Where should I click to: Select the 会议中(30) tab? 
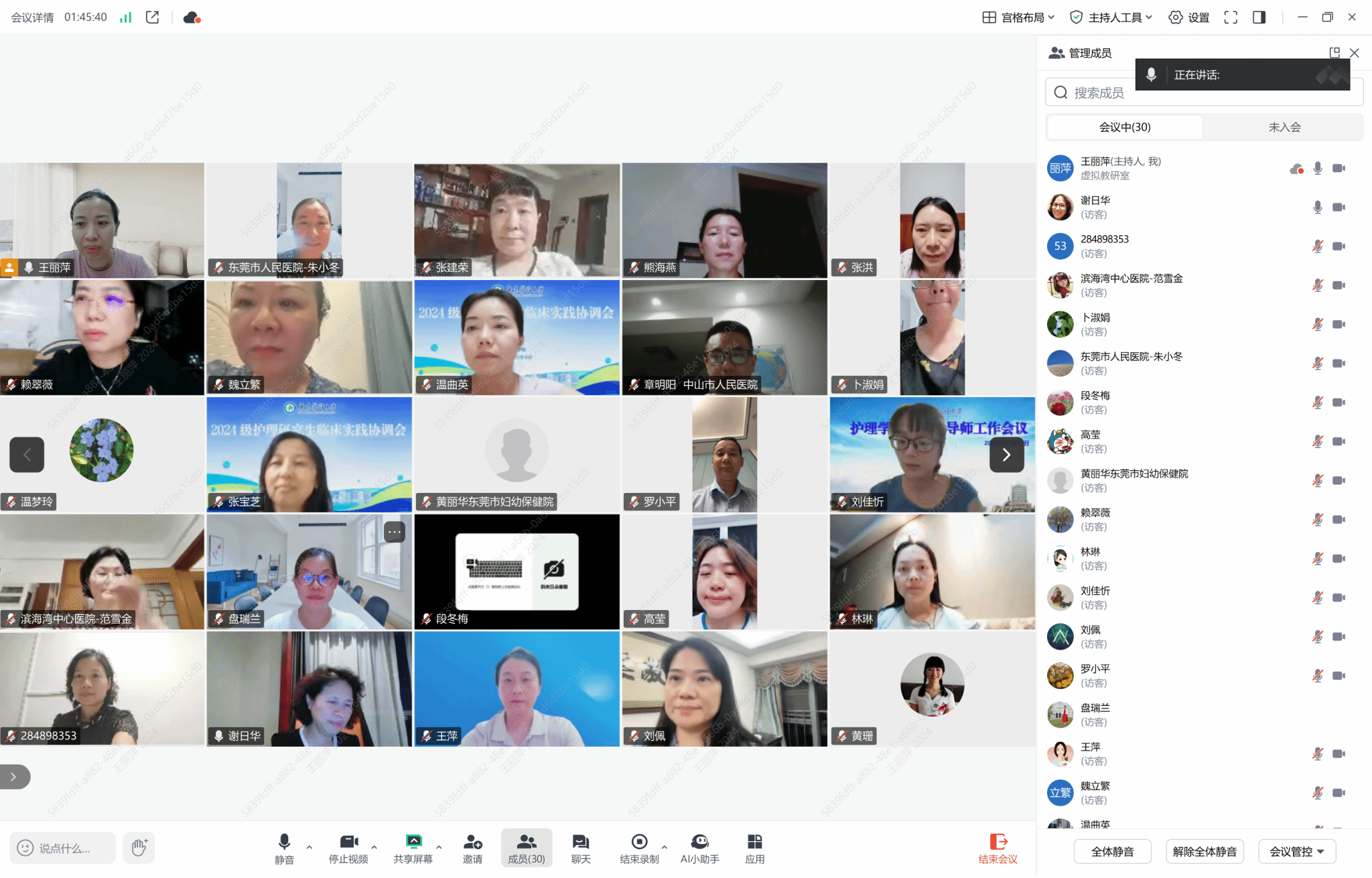click(1125, 127)
